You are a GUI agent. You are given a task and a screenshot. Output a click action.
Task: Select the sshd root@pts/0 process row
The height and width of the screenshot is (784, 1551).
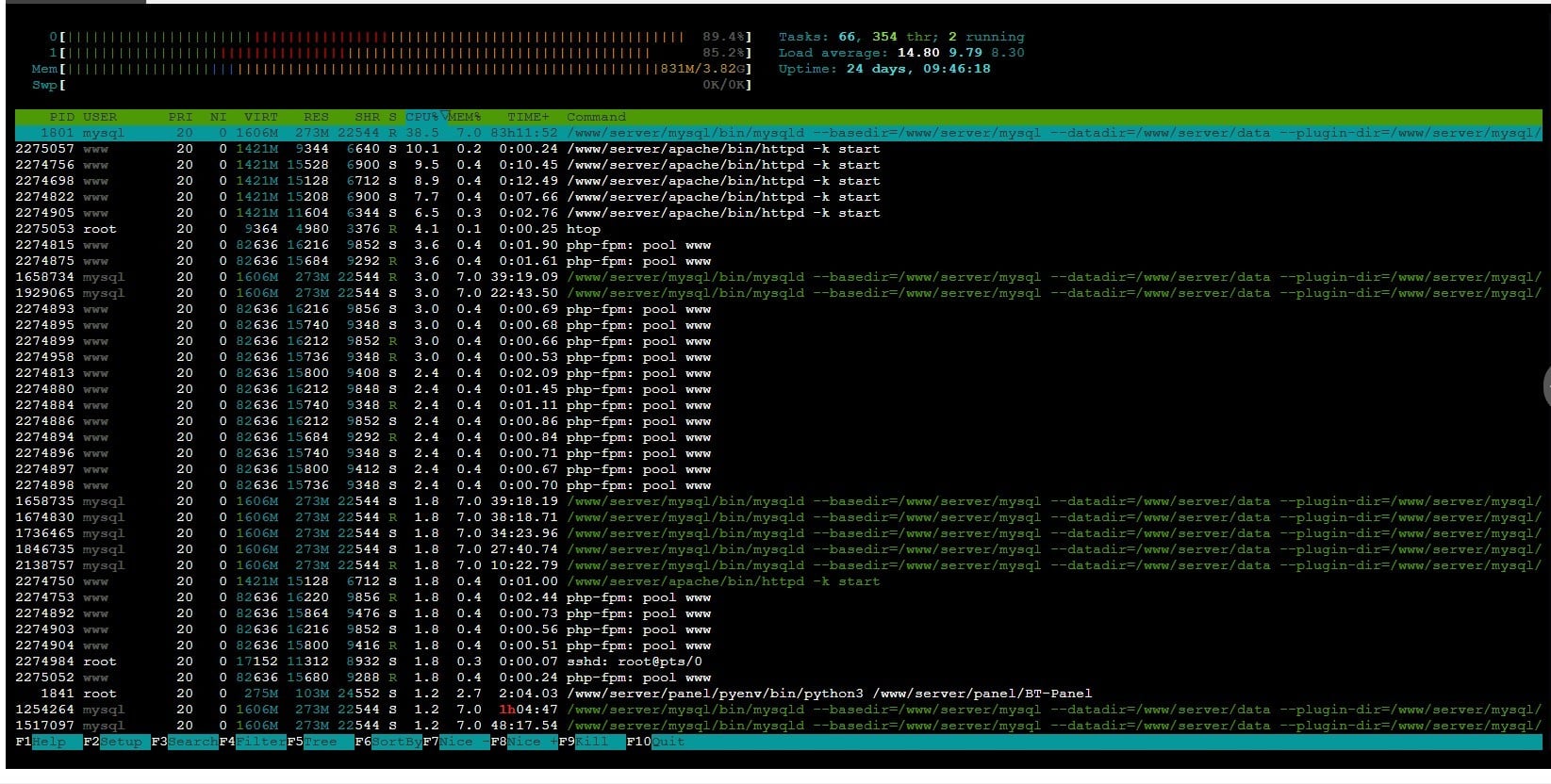[634, 661]
